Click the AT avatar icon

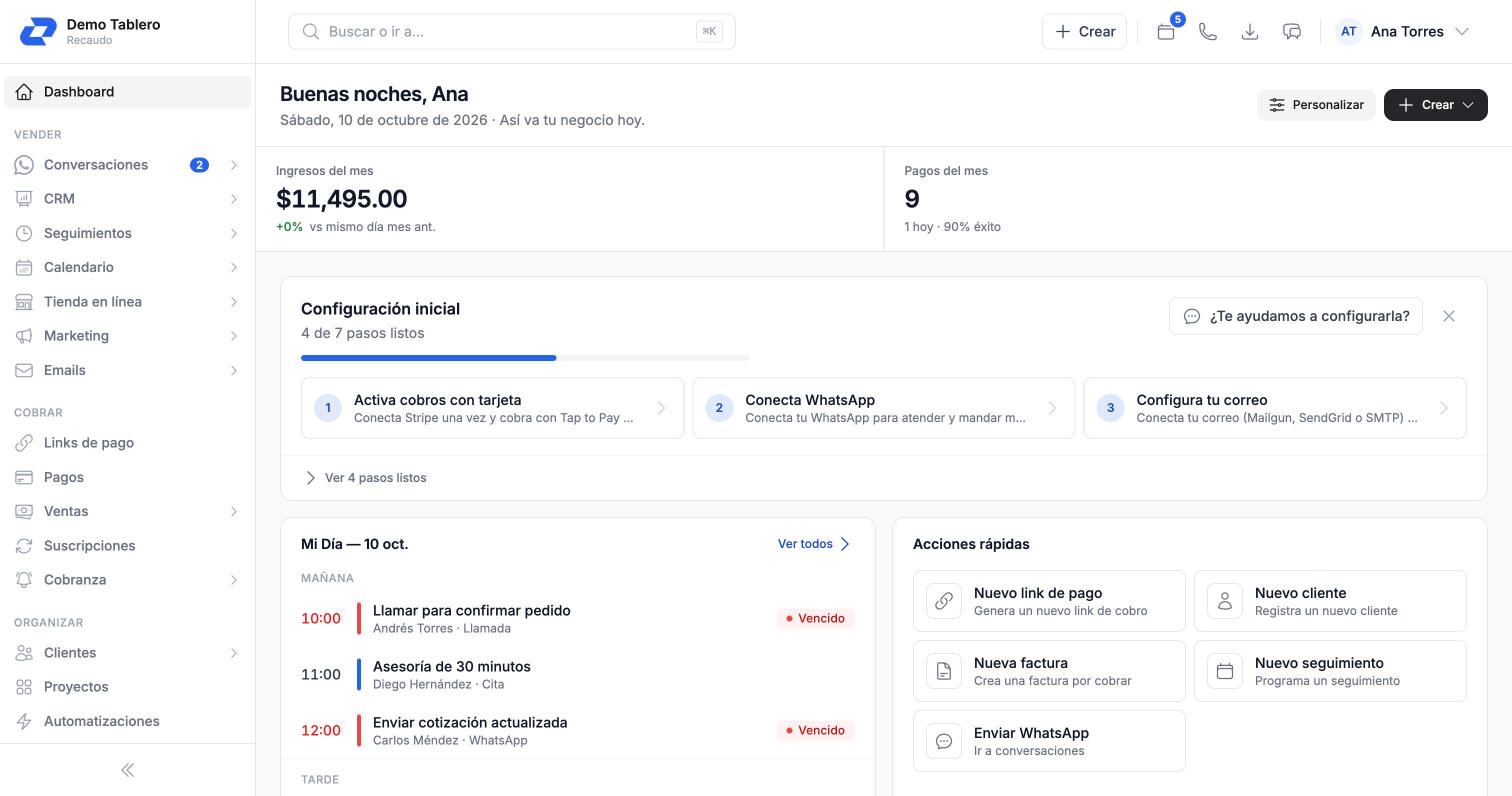1349,32
